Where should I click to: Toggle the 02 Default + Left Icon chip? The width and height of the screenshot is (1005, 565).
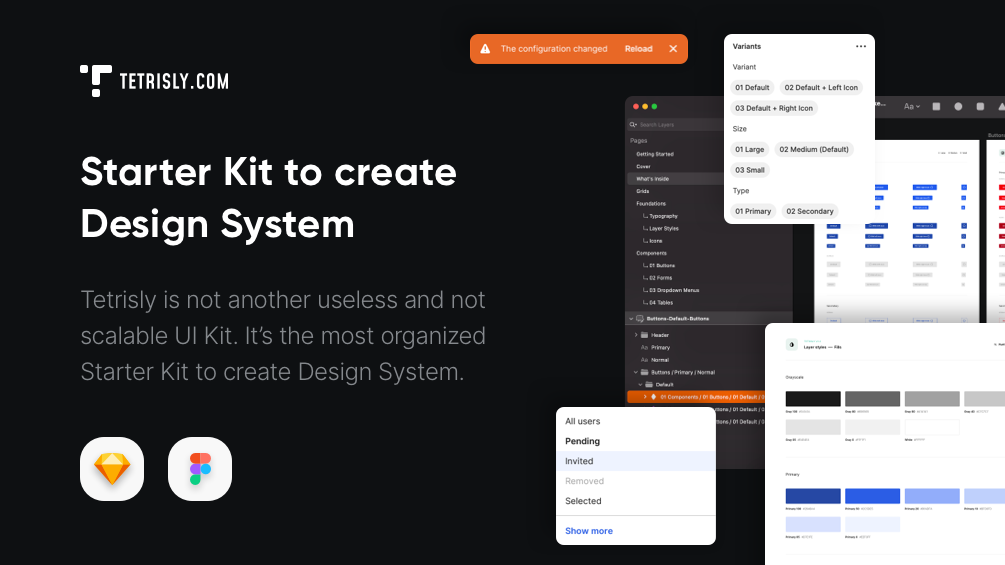pos(821,88)
